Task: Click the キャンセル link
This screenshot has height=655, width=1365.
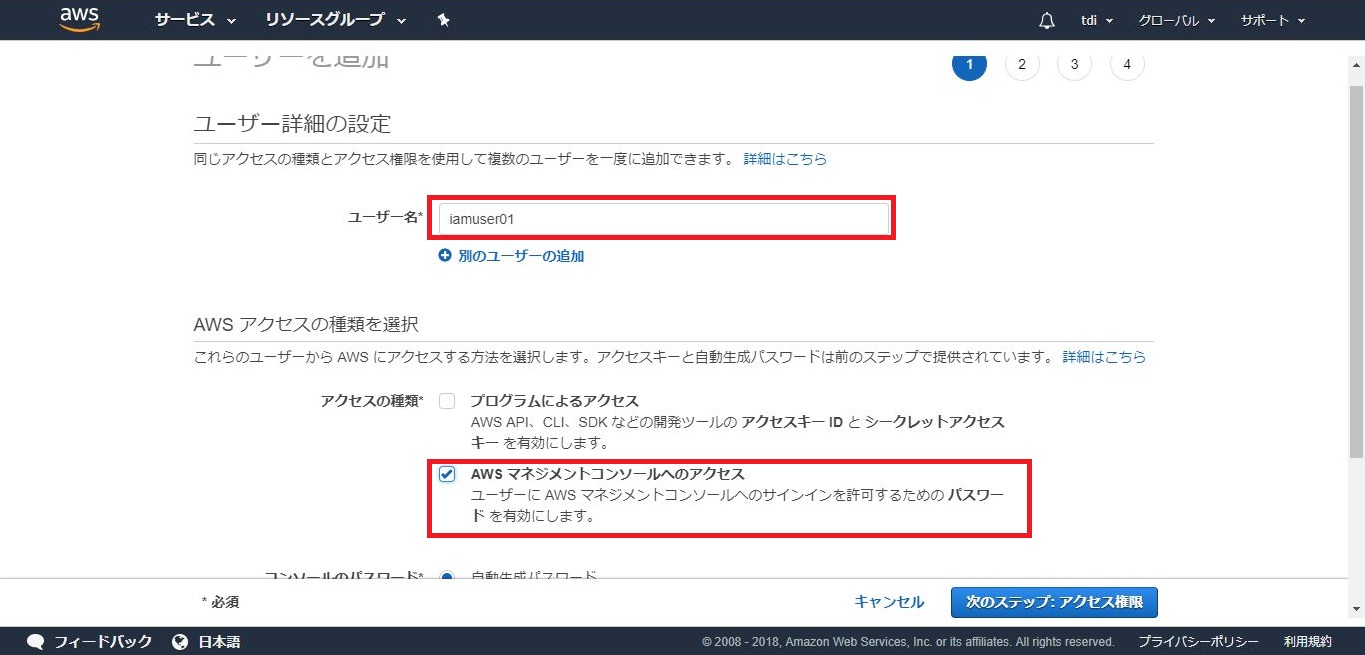Action: [x=889, y=602]
